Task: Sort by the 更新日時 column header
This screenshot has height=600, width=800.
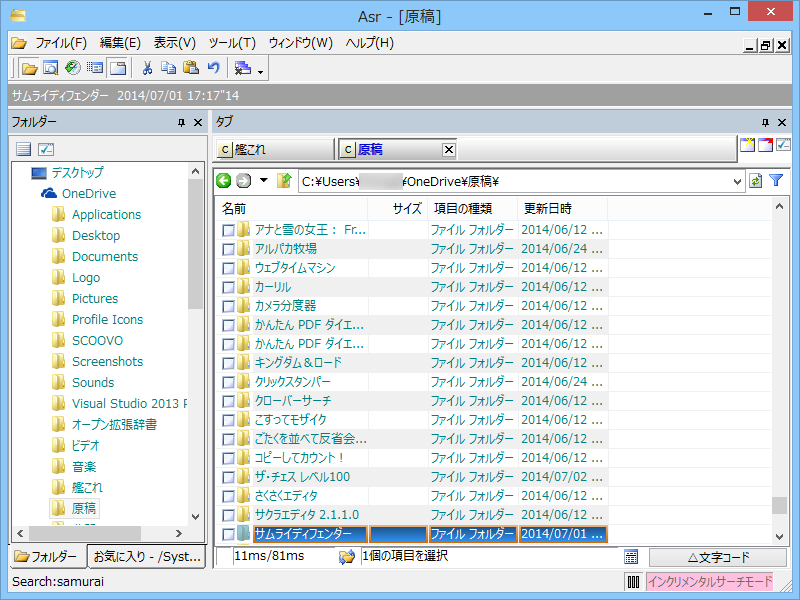Action: click(563, 209)
